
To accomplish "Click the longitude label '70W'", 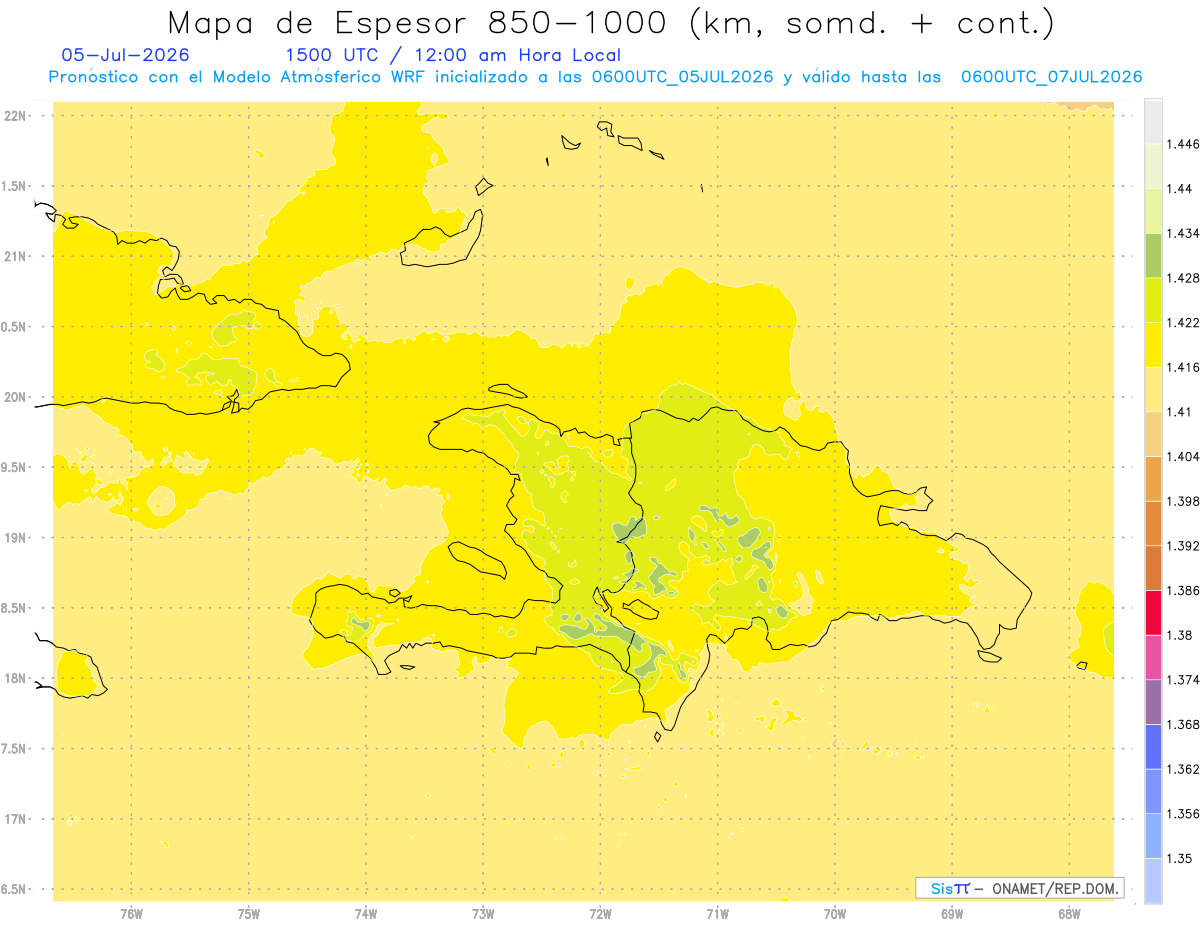I will (835, 913).
